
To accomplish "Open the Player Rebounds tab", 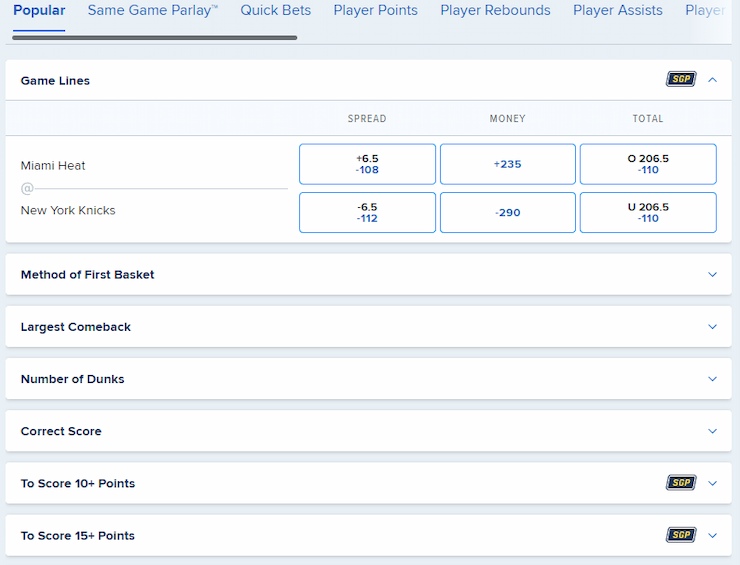I will click(496, 10).
